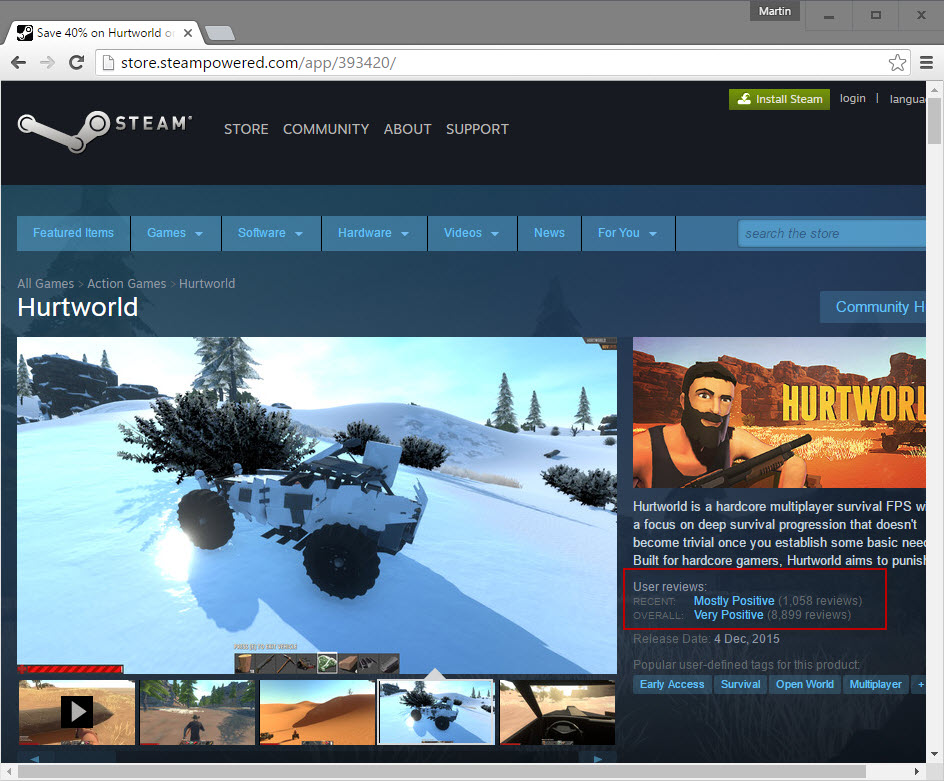Expand the Software dropdown
This screenshot has width=944, height=781.
click(271, 233)
